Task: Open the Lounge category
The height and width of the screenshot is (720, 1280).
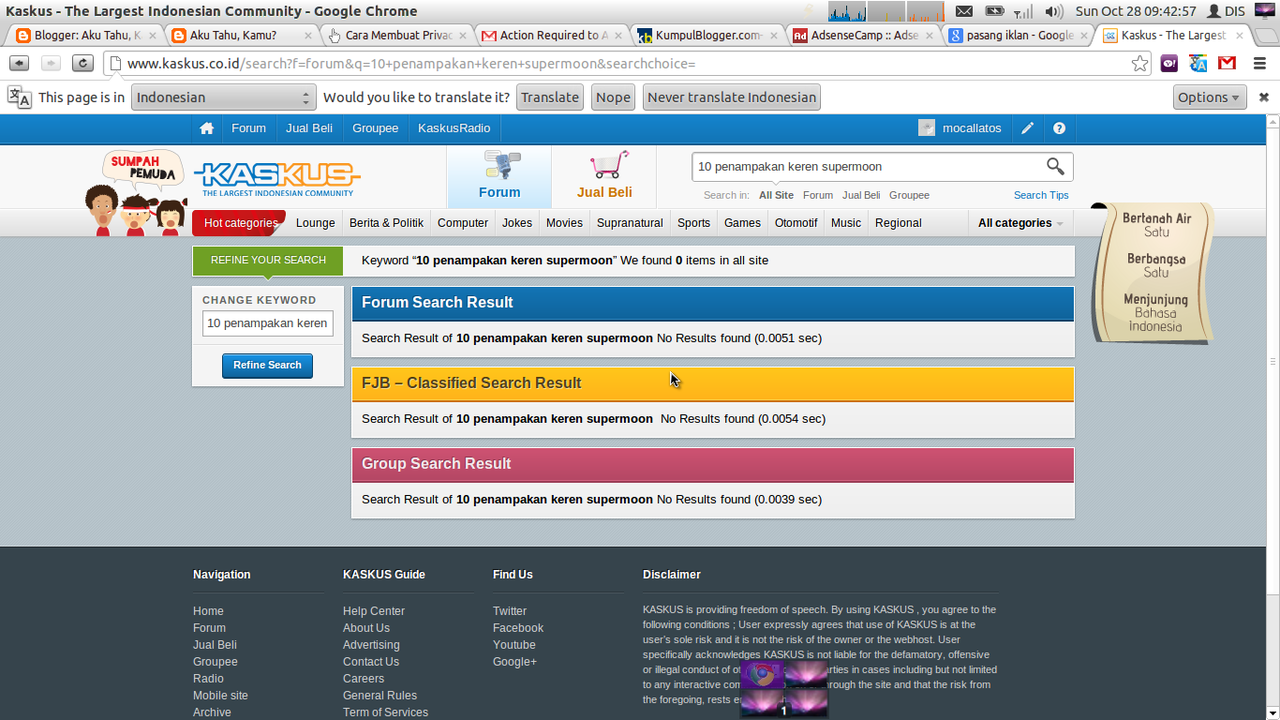Action: 315,223
